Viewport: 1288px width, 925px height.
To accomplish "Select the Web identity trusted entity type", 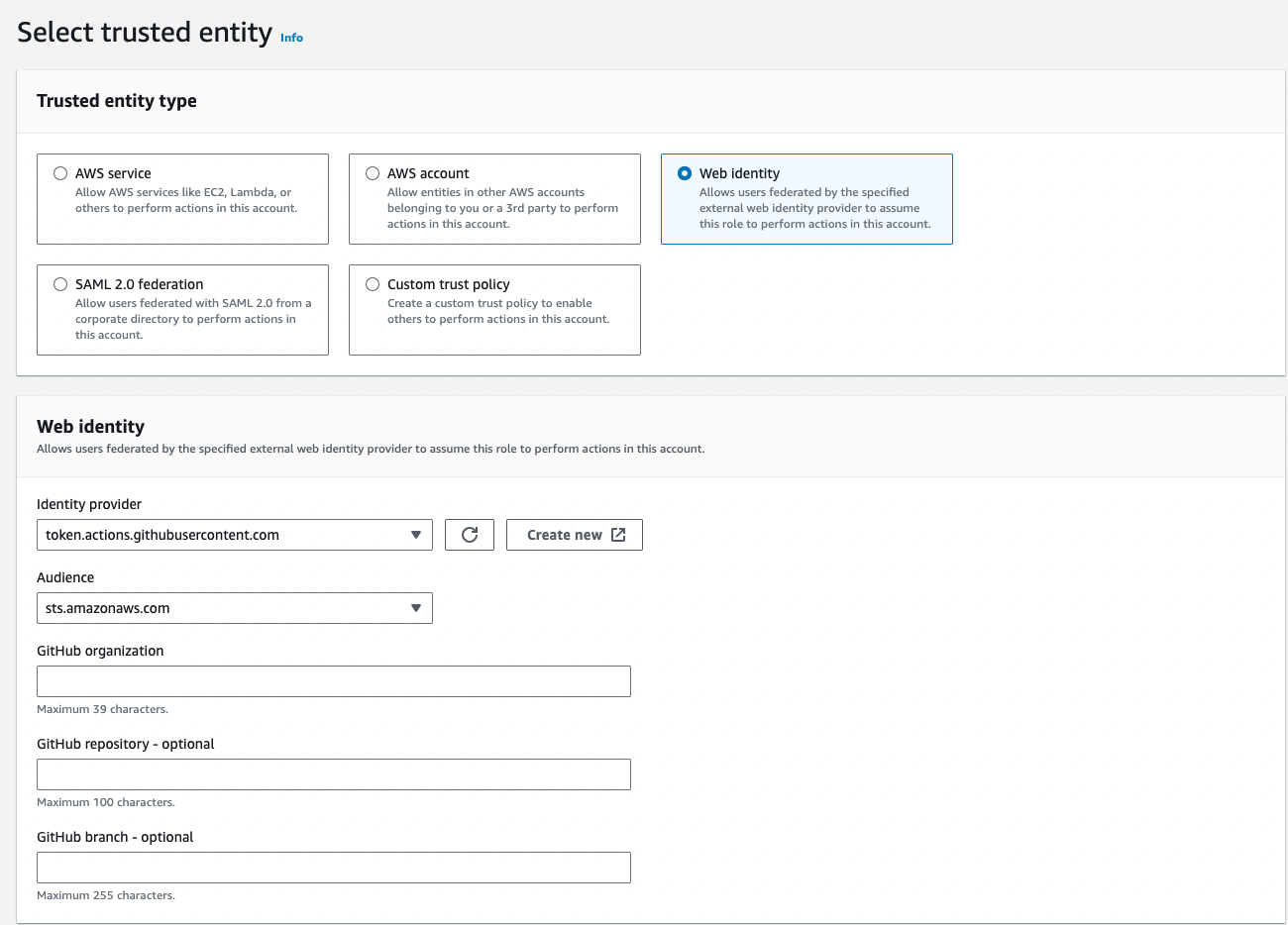I will (685, 172).
